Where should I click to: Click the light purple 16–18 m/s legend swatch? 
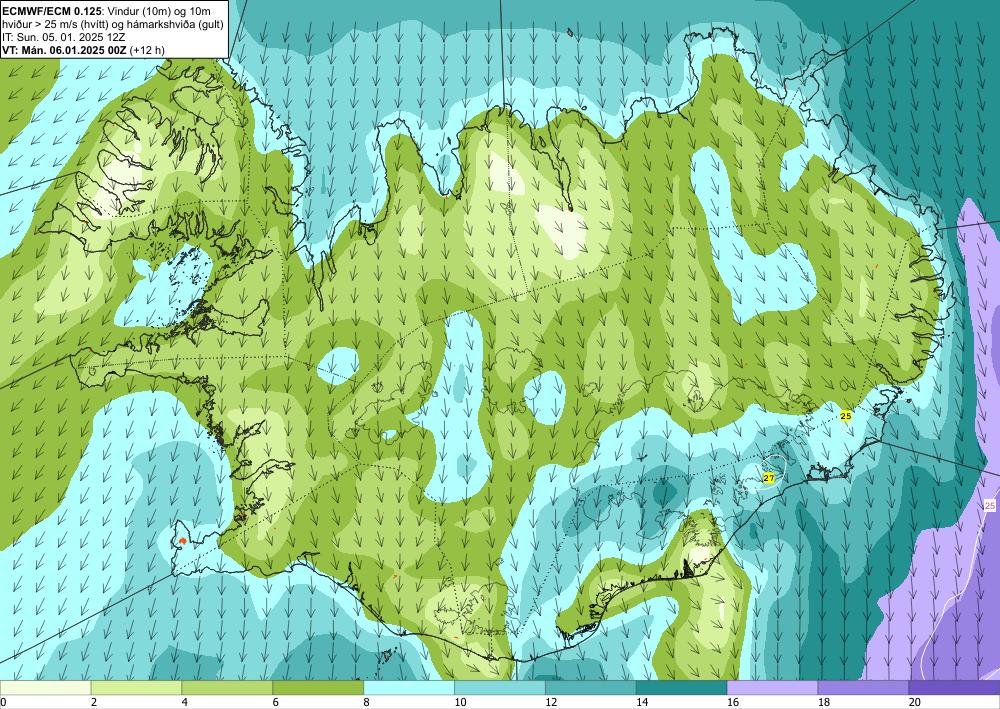772,687
